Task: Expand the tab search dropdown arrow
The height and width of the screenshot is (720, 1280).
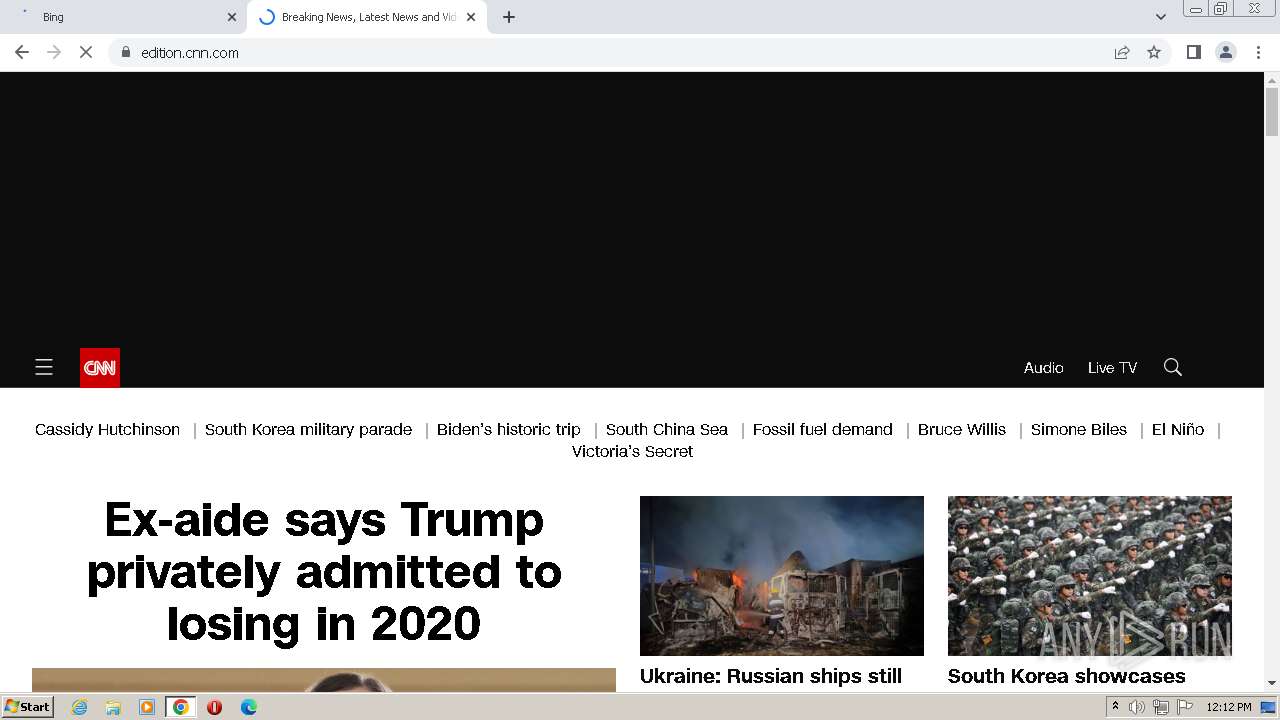Action: 1160,17
